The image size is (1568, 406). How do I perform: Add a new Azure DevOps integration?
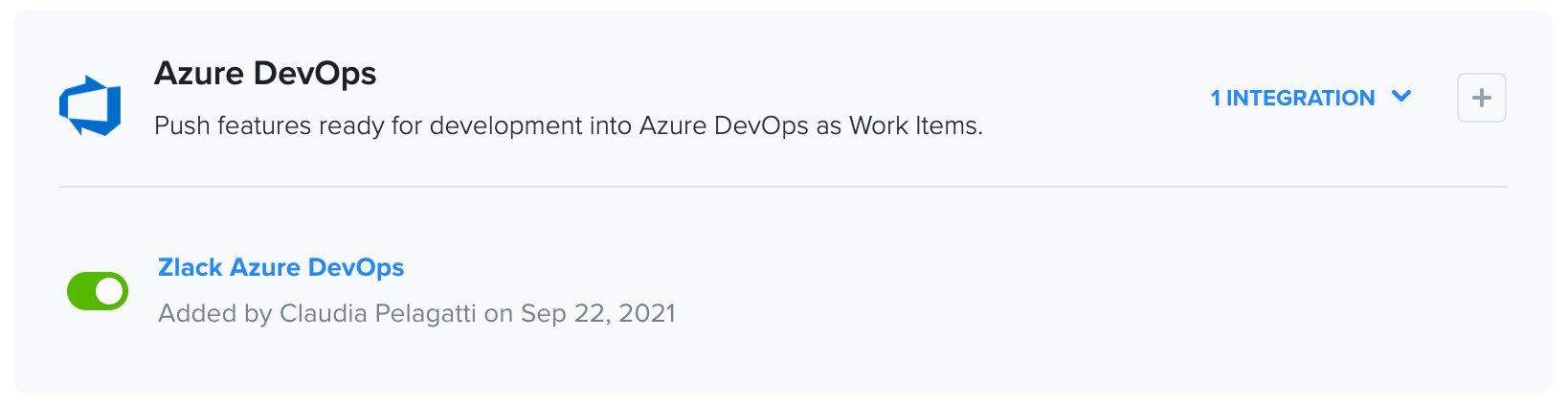[x=1481, y=98]
